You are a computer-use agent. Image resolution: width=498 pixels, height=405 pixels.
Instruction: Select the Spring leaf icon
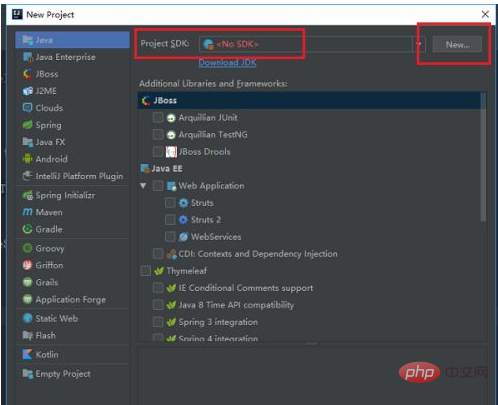point(27,125)
